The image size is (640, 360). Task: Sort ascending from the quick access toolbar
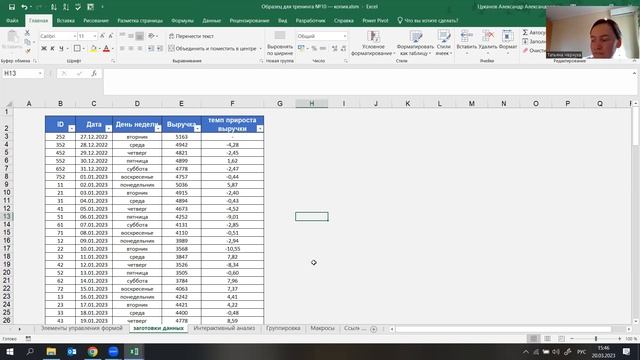(53, 7)
